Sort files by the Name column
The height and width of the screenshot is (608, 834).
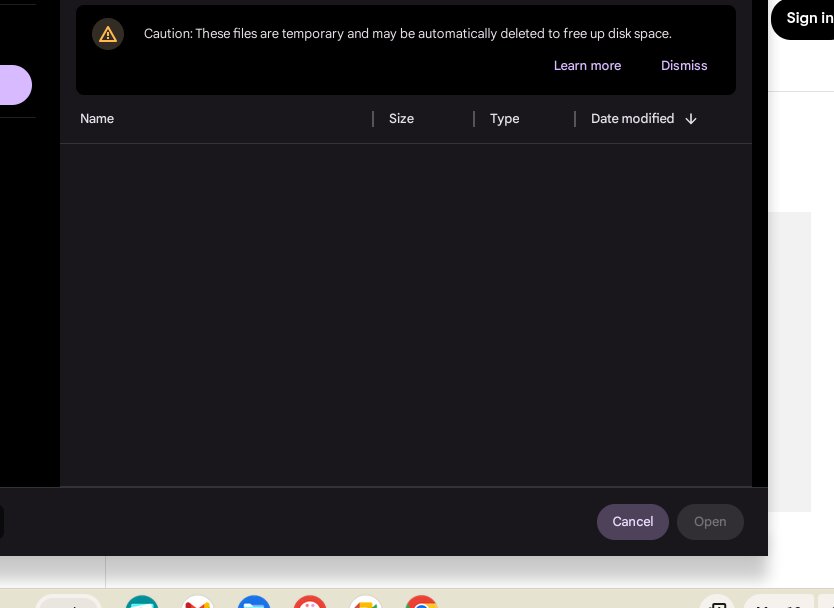[97, 119]
